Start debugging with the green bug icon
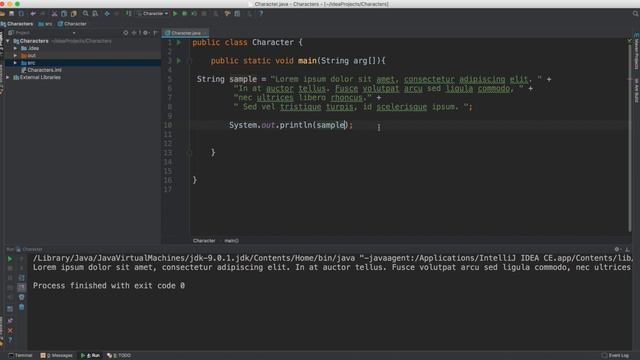 click(184, 13)
